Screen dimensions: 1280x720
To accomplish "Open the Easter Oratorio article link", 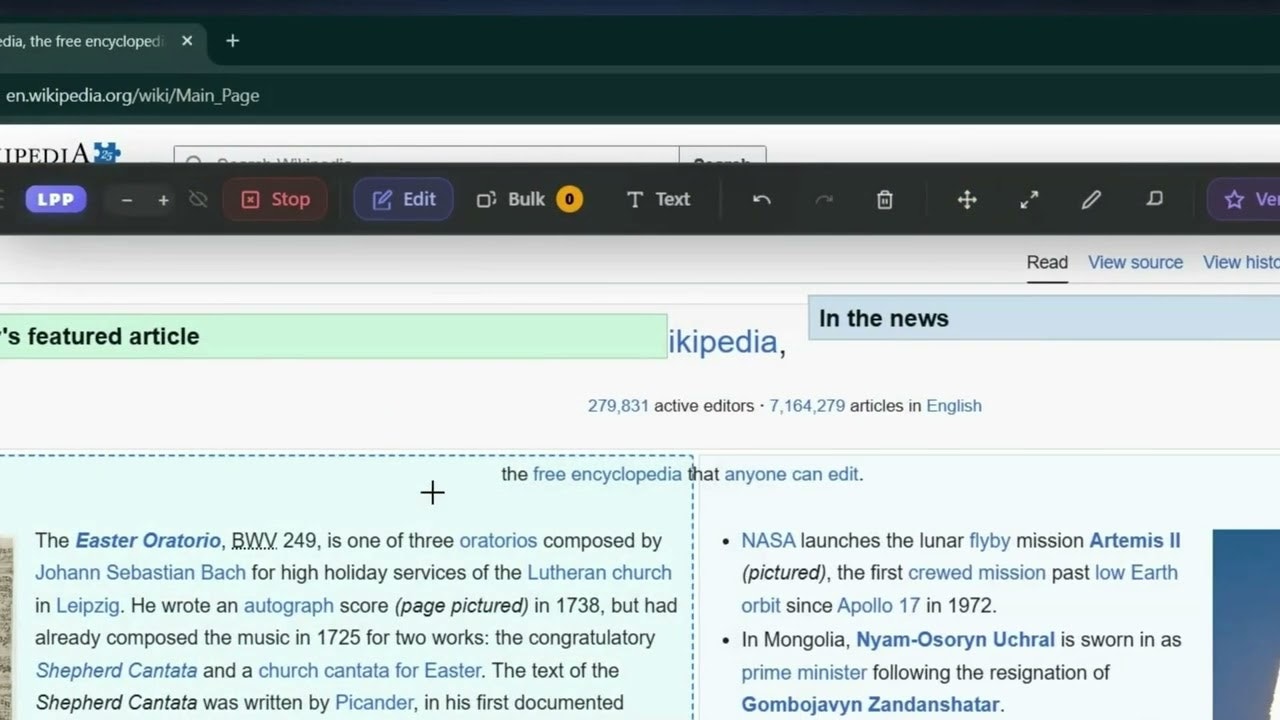I will pyautogui.click(x=148, y=541).
